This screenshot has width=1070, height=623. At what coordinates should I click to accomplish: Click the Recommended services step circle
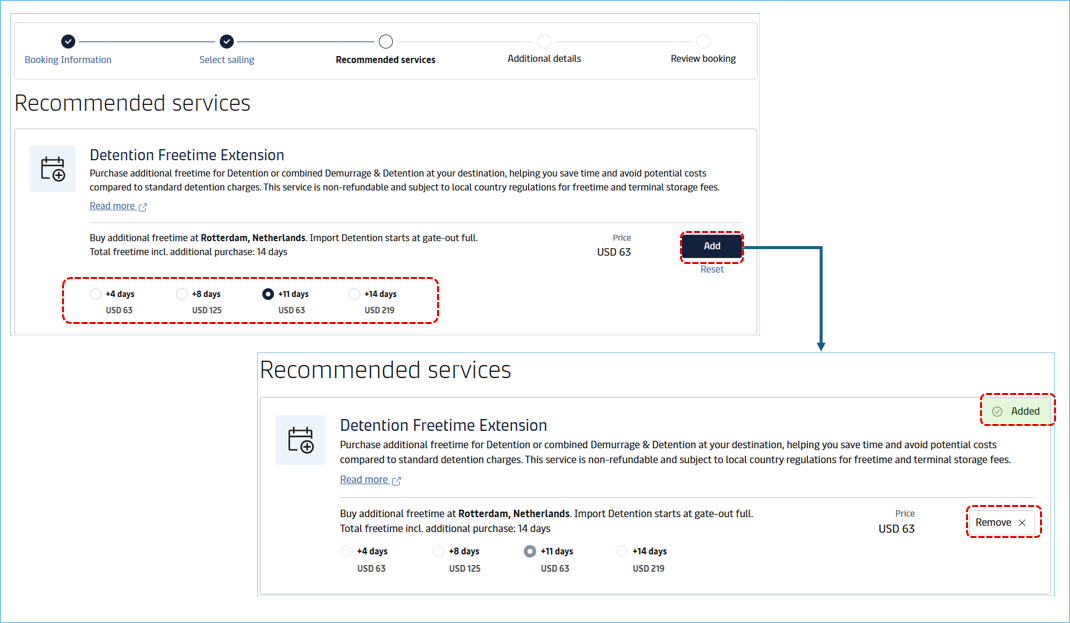[x=385, y=41]
